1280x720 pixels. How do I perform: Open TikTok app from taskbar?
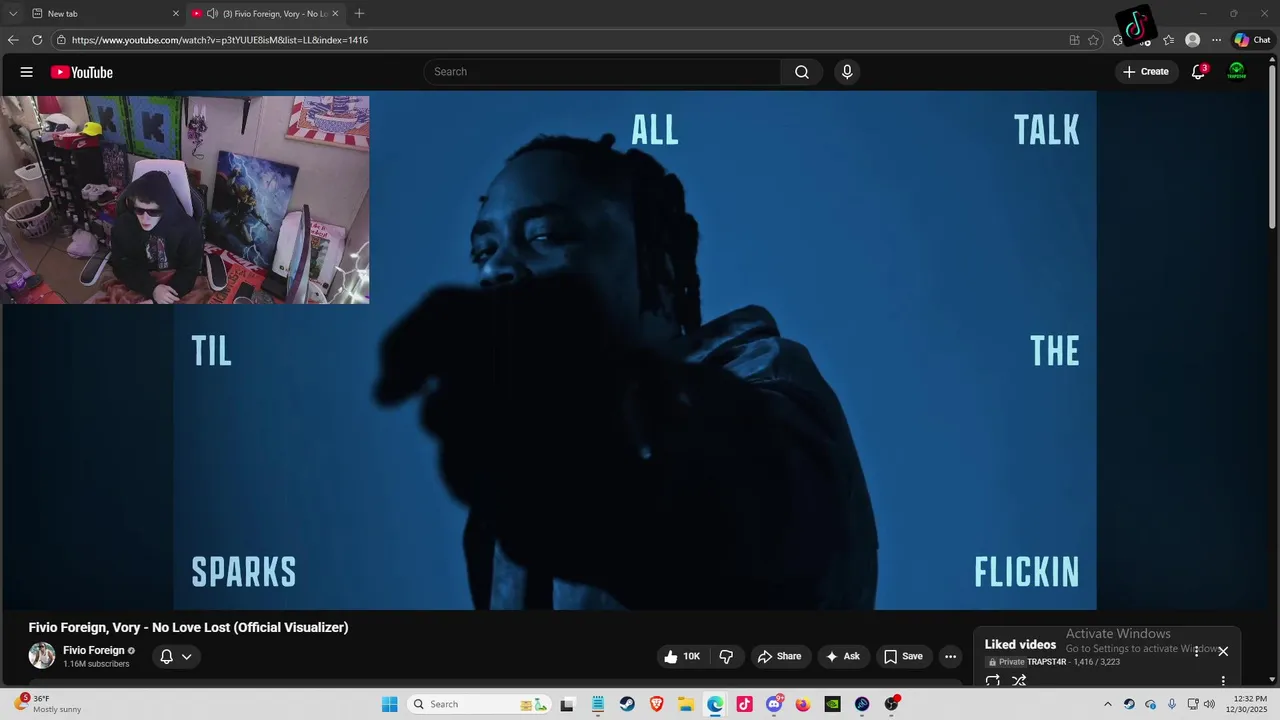pos(744,704)
